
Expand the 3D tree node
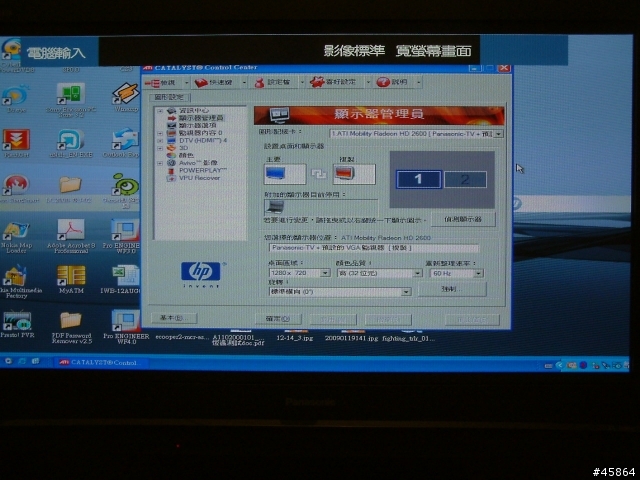(x=160, y=148)
